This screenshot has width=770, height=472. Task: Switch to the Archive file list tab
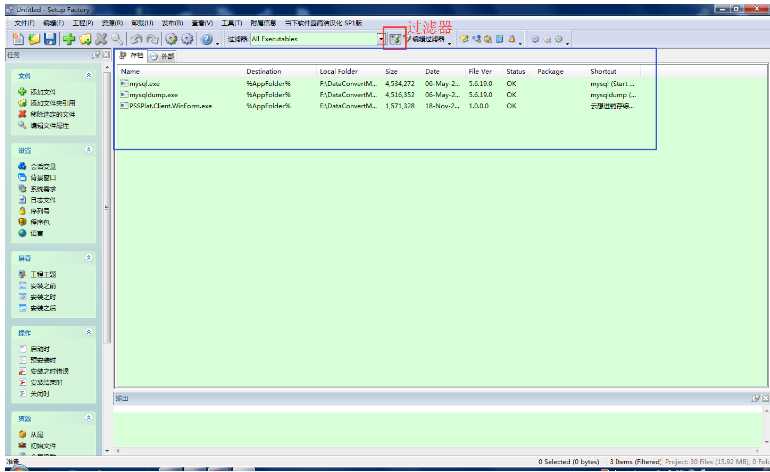pos(131,56)
